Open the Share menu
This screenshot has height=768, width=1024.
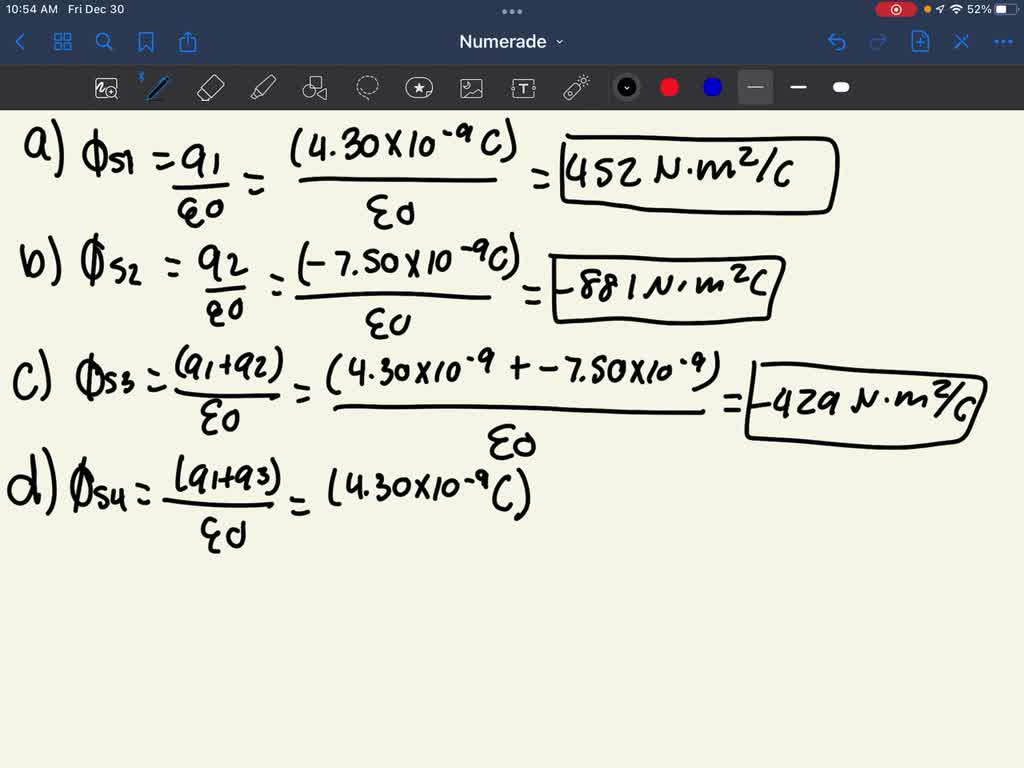[189, 41]
